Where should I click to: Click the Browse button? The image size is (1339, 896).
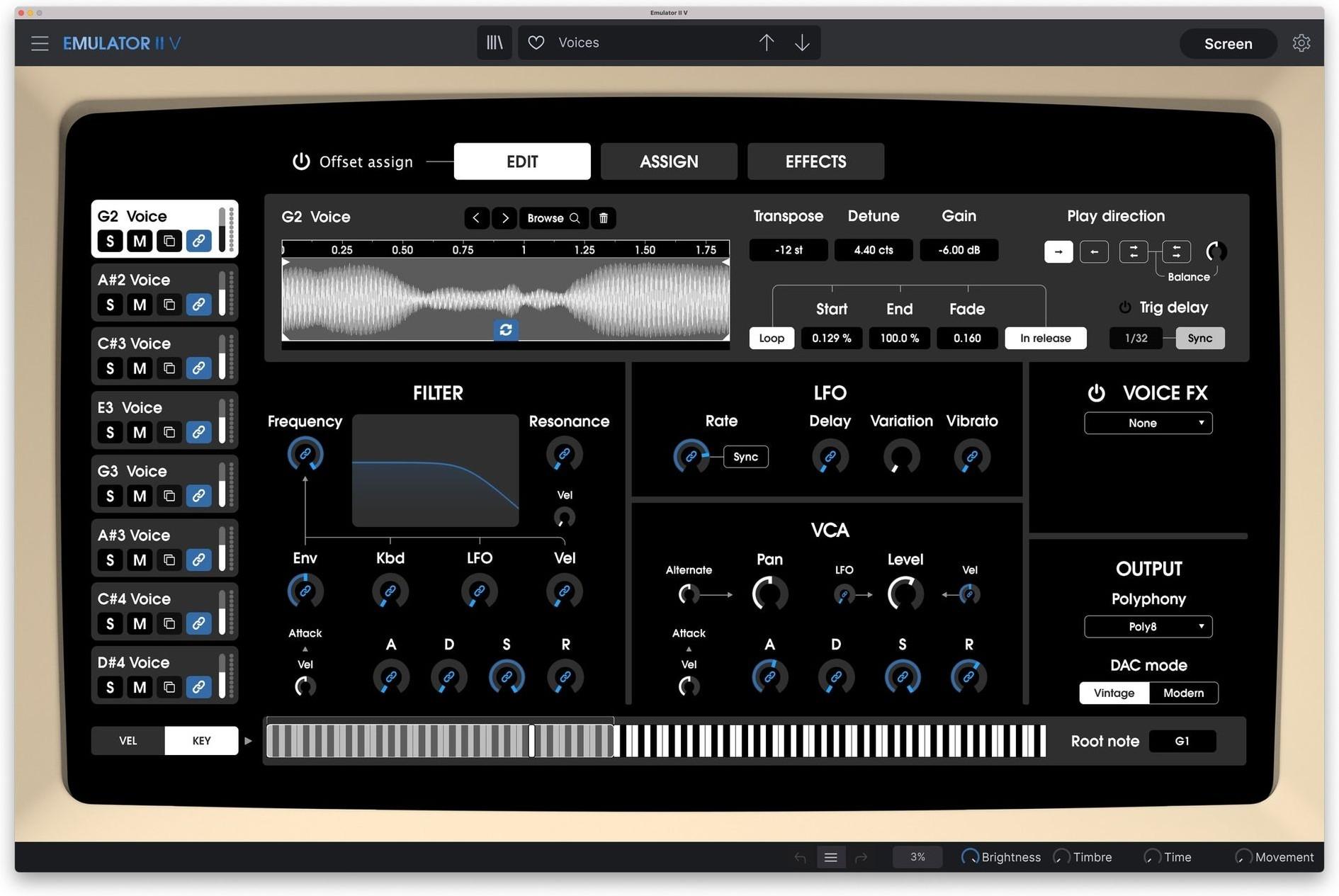coord(554,217)
